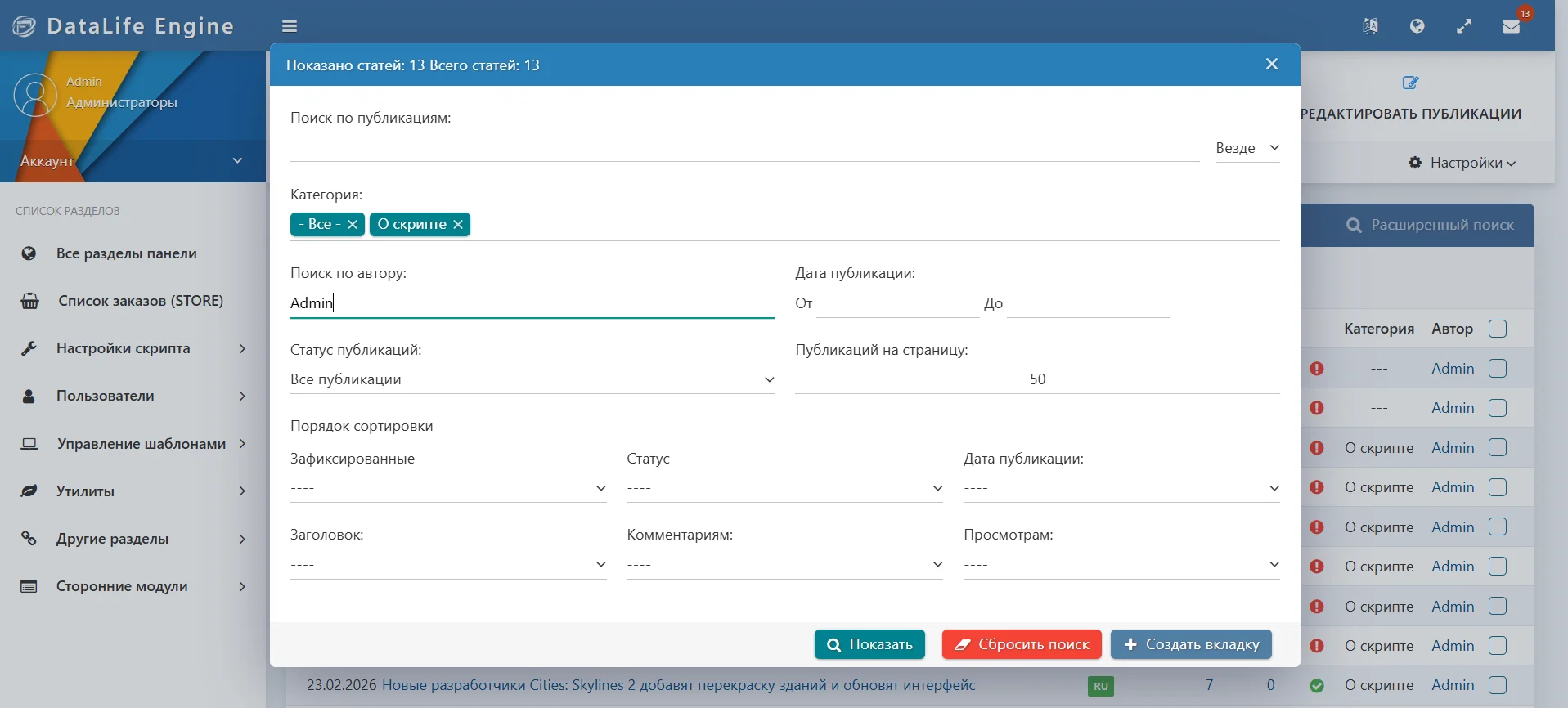Viewport: 1568px width, 708px height.
Task: Open the 'Везде' search scope dropdown
Action: pyautogui.click(x=1247, y=148)
